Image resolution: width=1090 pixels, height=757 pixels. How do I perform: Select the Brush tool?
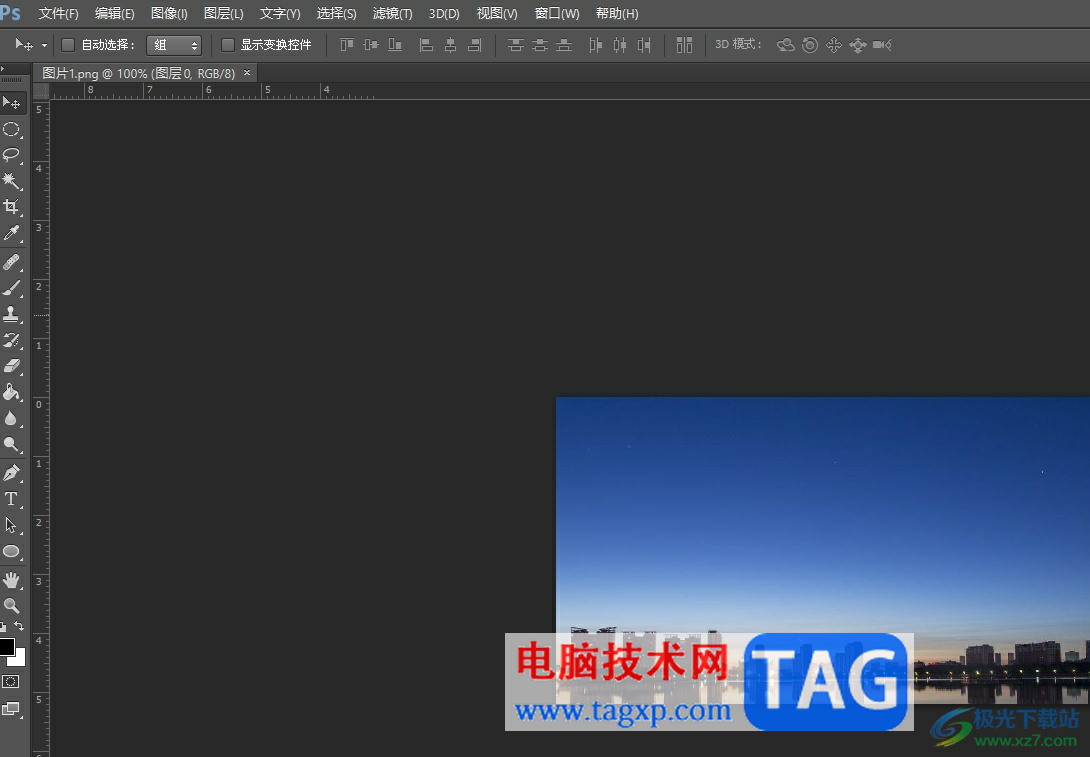11,288
